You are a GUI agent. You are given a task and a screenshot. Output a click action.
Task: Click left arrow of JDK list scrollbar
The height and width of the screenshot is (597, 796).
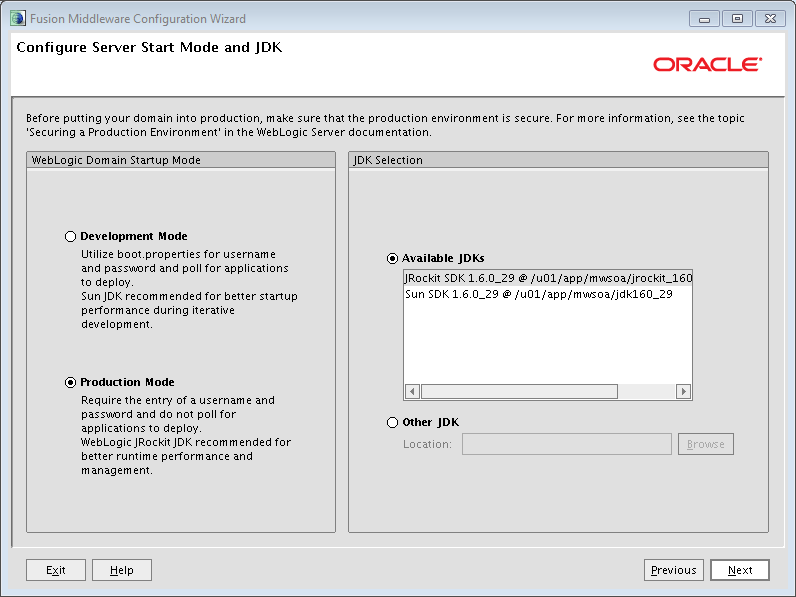pyautogui.click(x=412, y=391)
